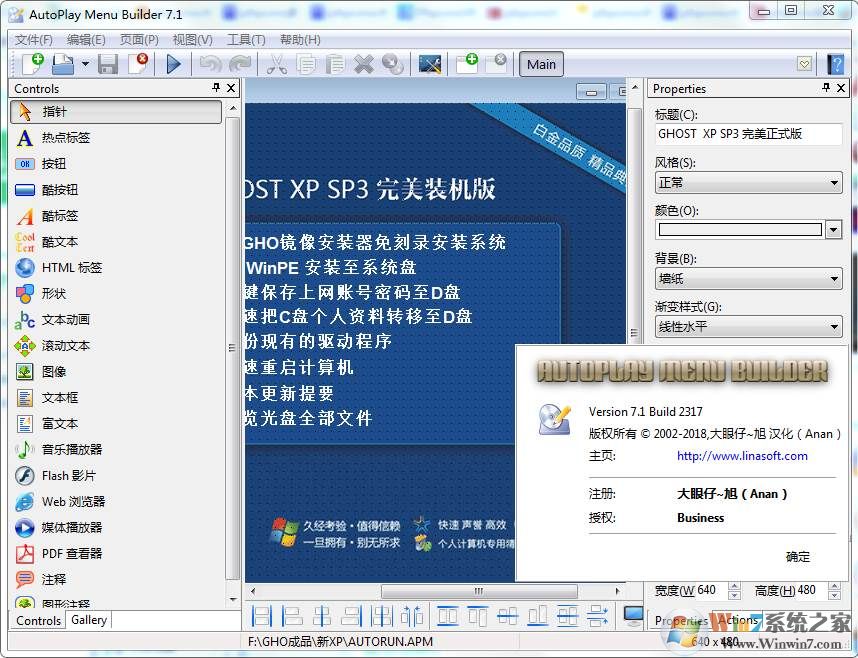The image size is (858, 658).
Task: Switch to the Gallery tab
Action: point(88,620)
